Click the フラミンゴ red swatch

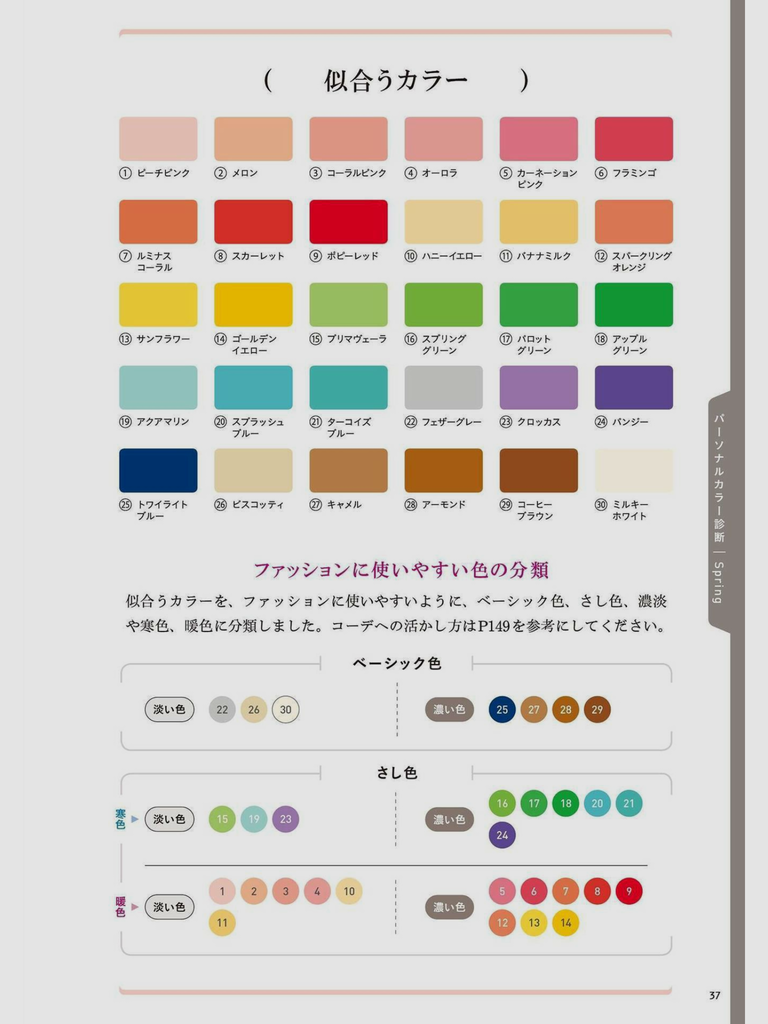[633, 138]
